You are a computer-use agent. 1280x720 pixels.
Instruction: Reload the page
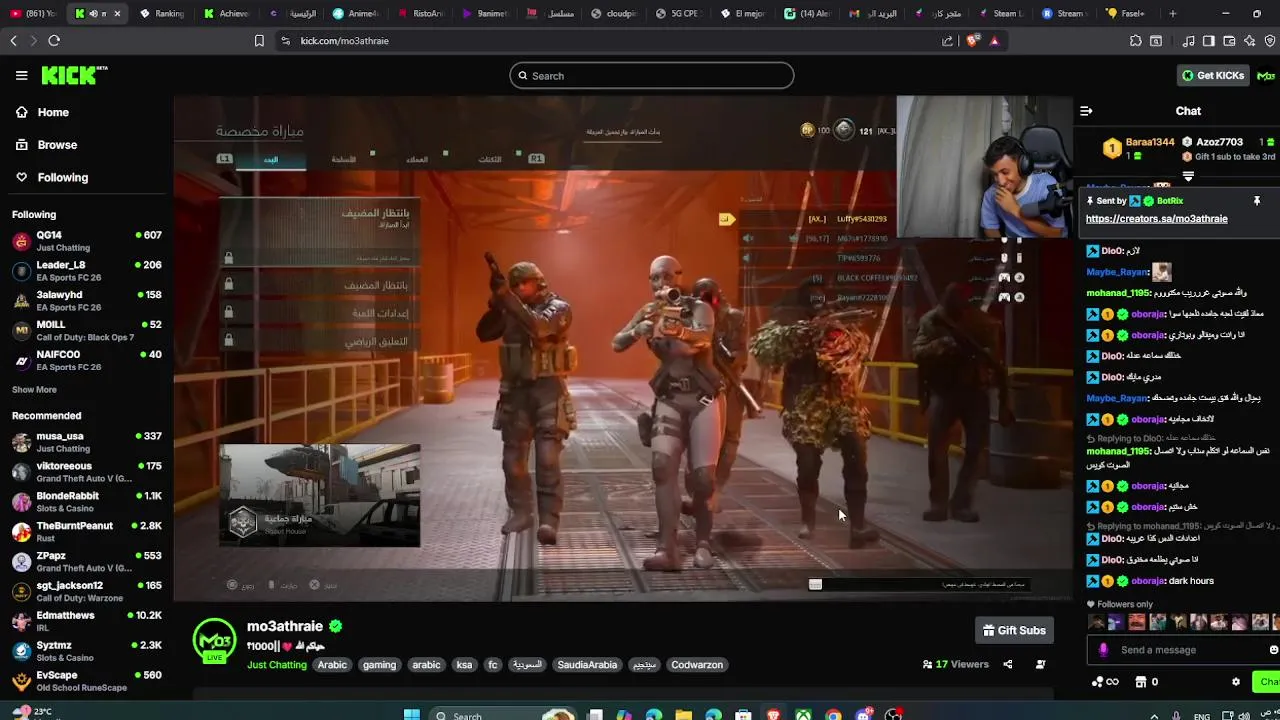(x=54, y=41)
